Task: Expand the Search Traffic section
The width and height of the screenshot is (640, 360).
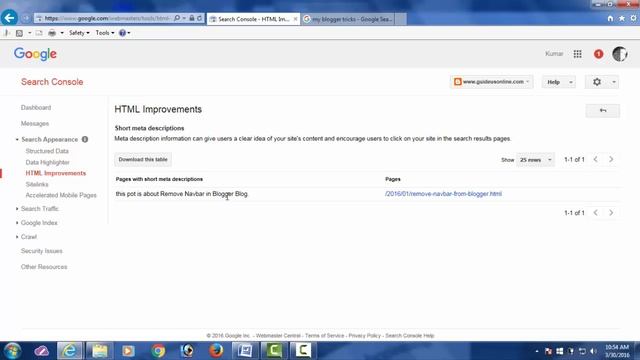Action: point(40,209)
